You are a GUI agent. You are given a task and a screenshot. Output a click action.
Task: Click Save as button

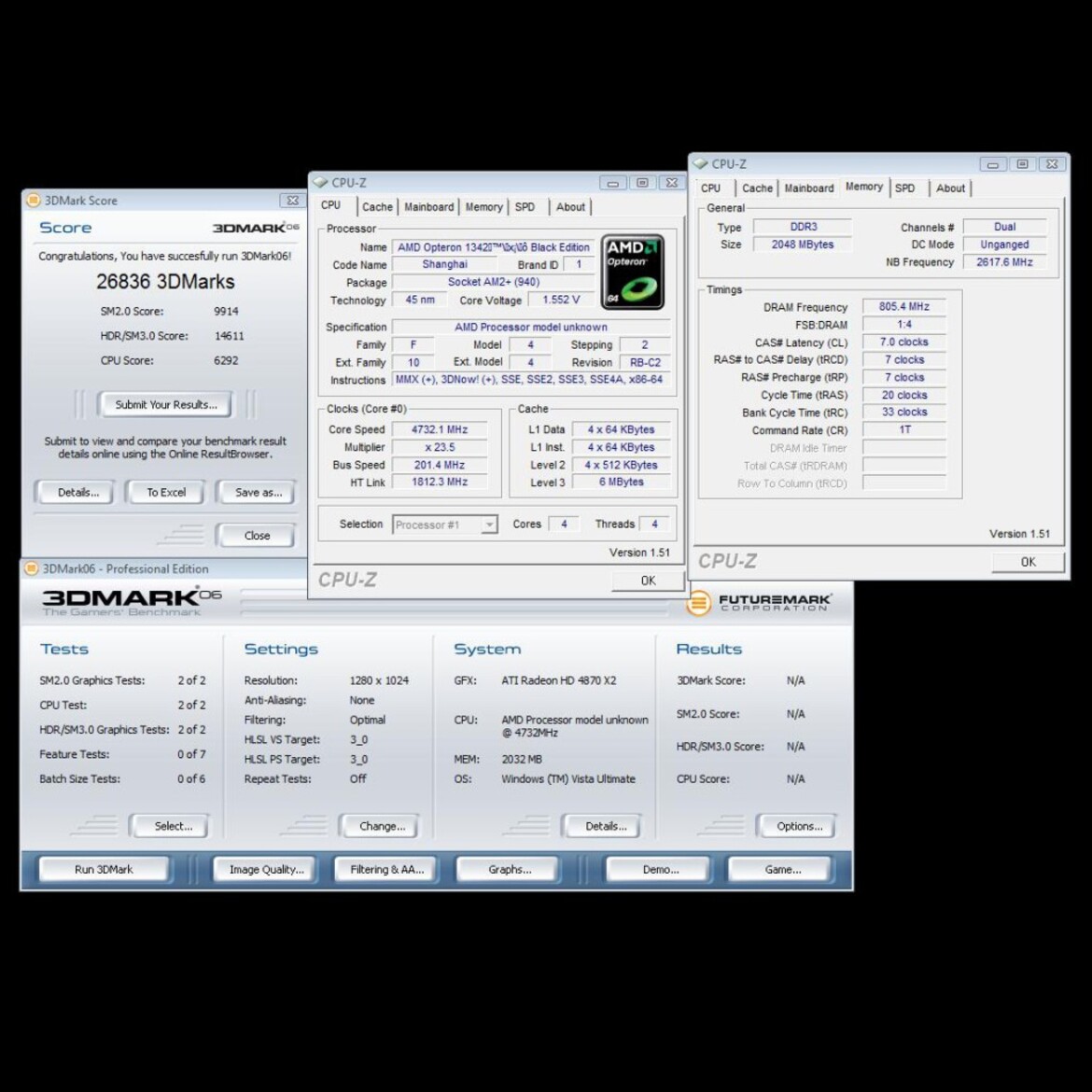point(259,493)
